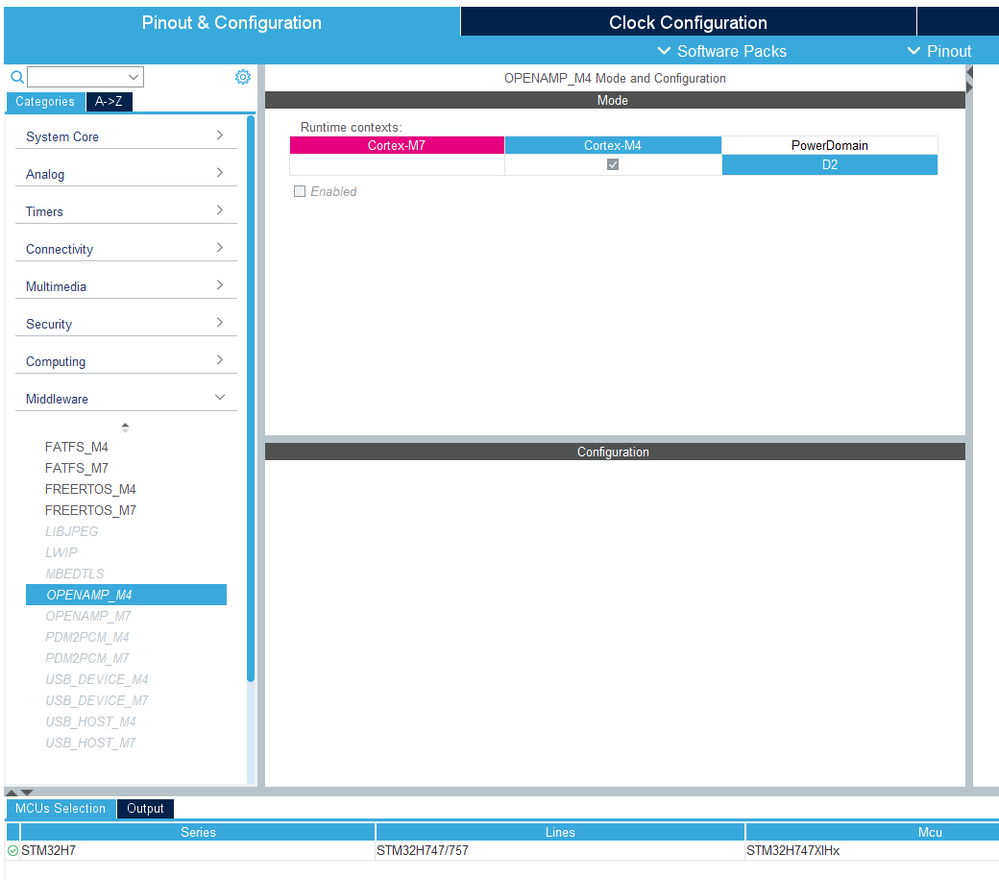Switch to Clock Configuration tab
This screenshot has height=880, width=999.
(688, 22)
